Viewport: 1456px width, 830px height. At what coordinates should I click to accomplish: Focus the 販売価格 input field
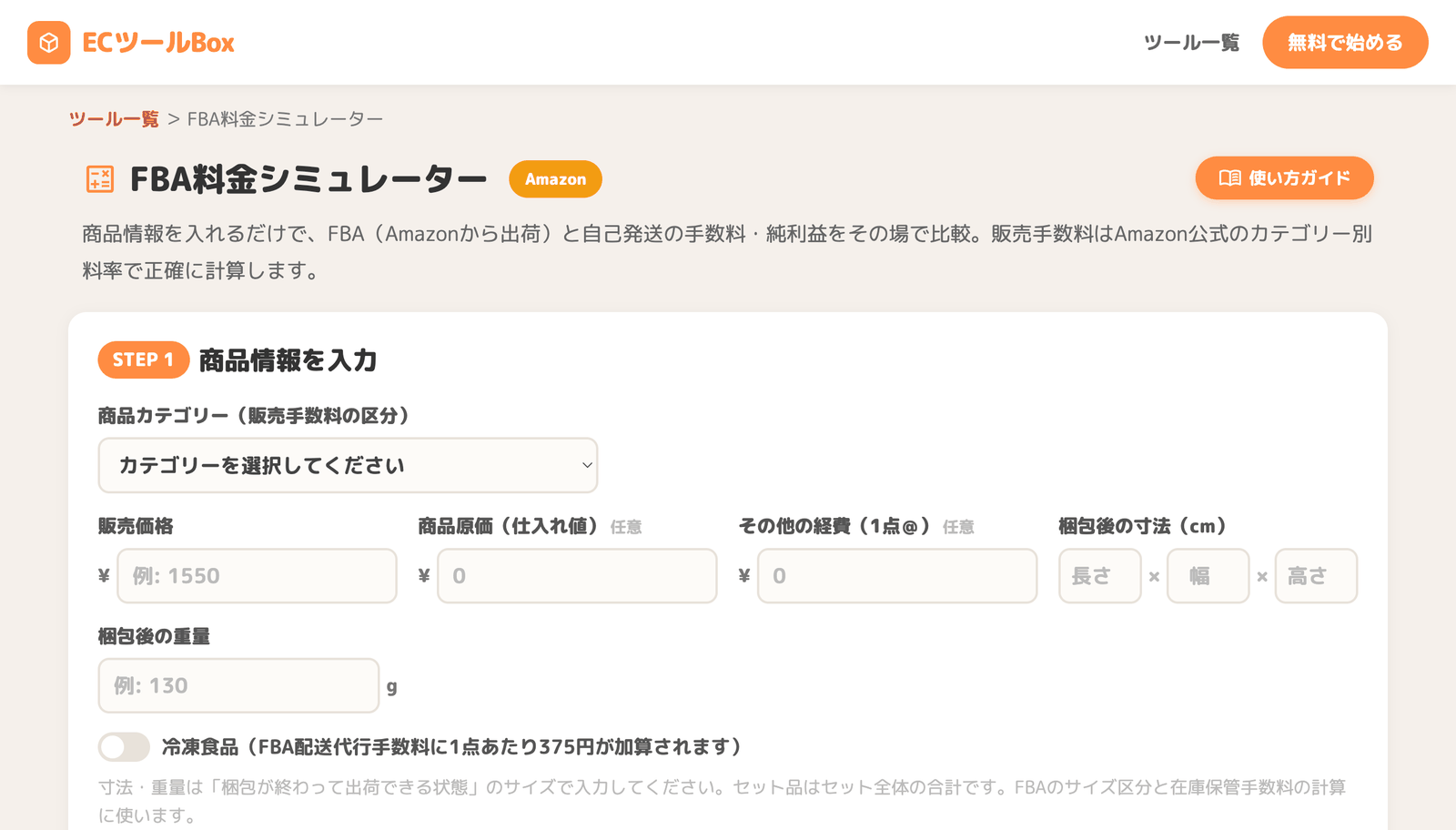[257, 575]
